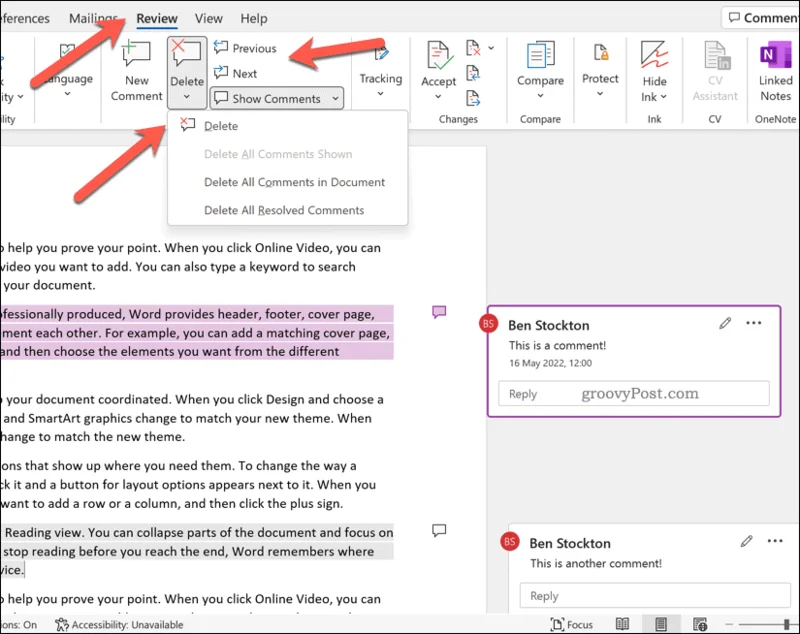Viewport: 800px width, 634px height.
Task: Expand the Delete button dropdown arrow
Action: click(x=187, y=96)
